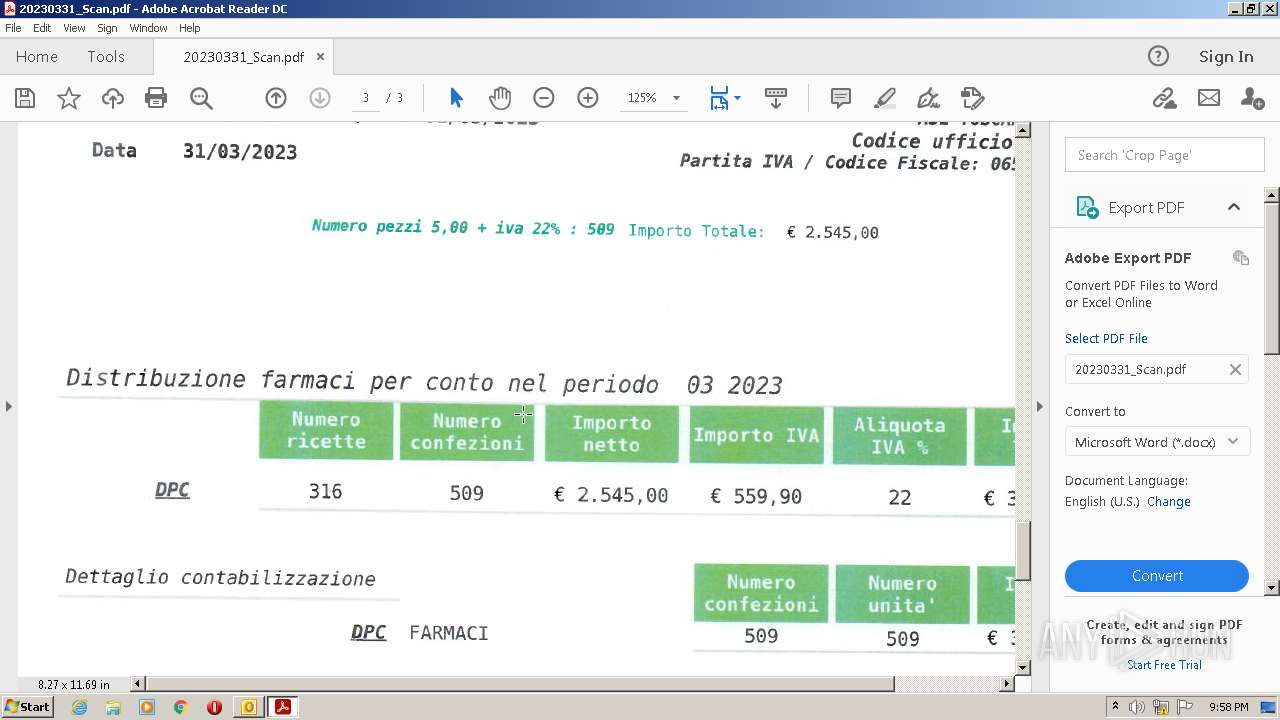This screenshot has height=720, width=1280.
Task: Open the stamp and more tools icon
Action: [972, 98]
